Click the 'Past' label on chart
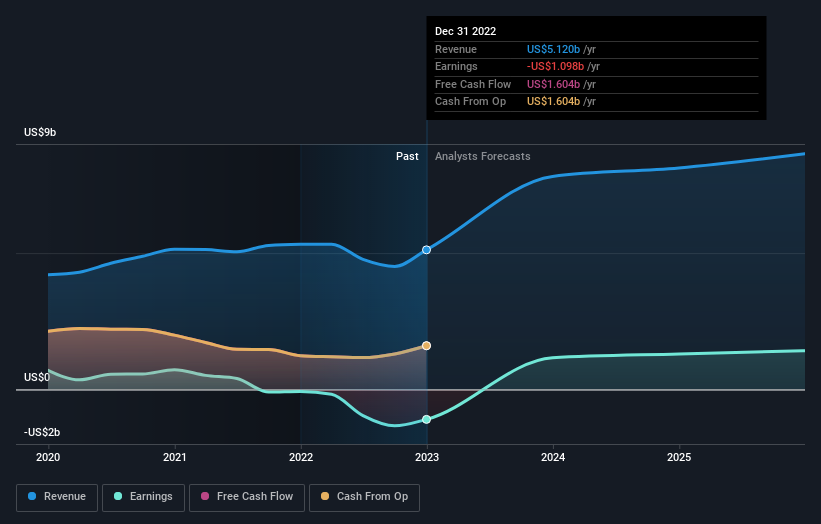 coord(407,157)
